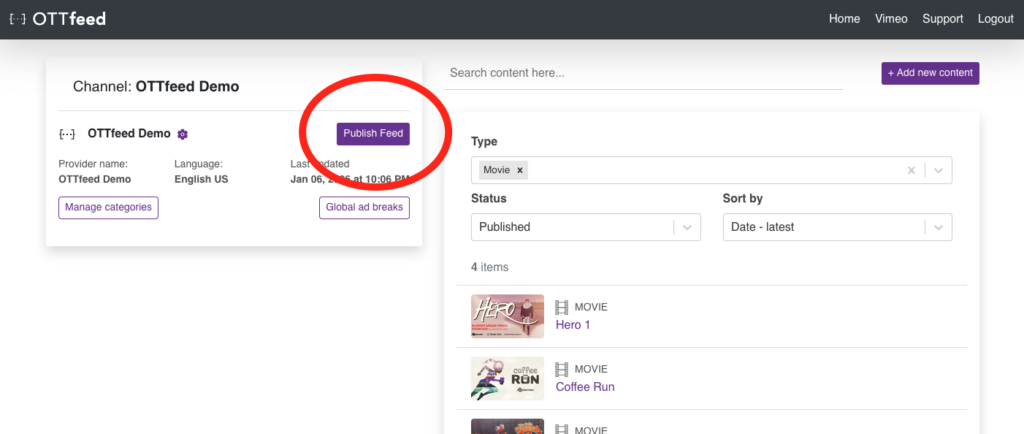Open Manage categories
The image size is (1024, 434).
pyautogui.click(x=108, y=208)
